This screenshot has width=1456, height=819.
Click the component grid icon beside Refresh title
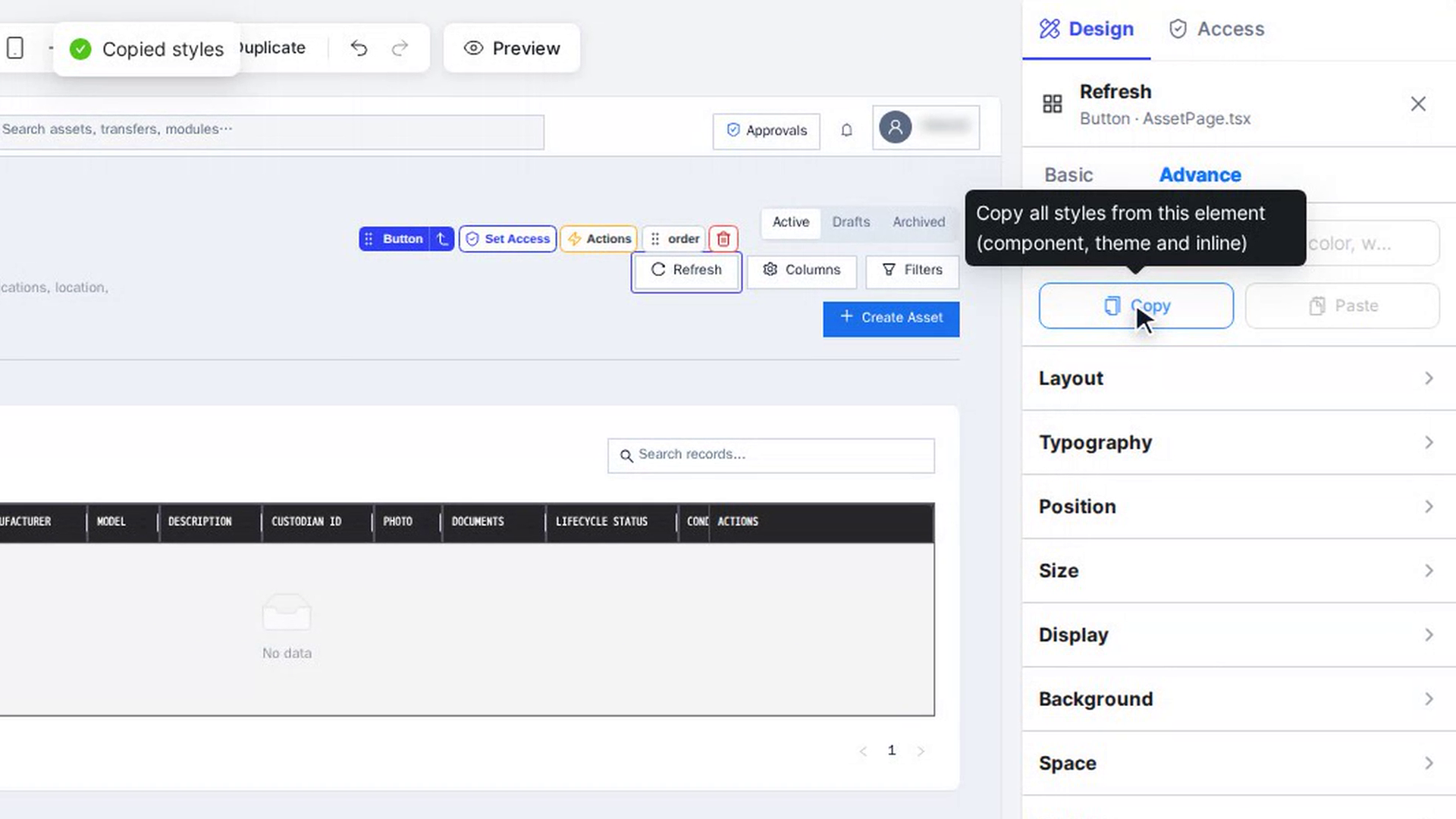1053,104
